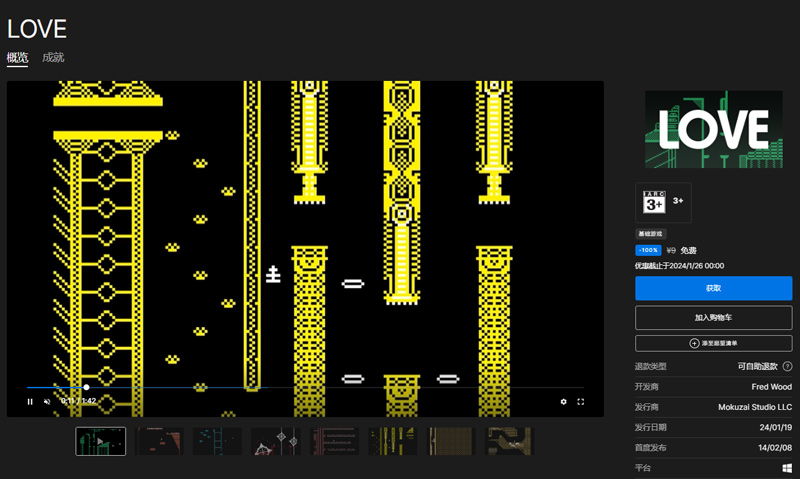The image size is (800, 479).
Task: Add LOVE via 添加至愿望清单 button
Action: (713, 343)
